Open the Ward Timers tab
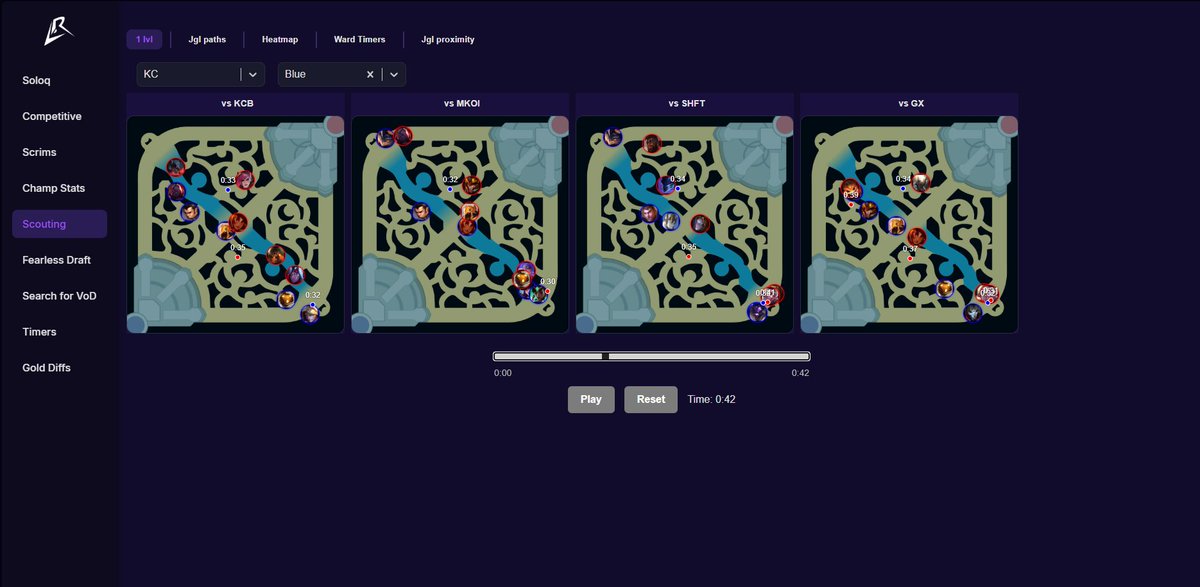1200x587 pixels. [x=360, y=40]
